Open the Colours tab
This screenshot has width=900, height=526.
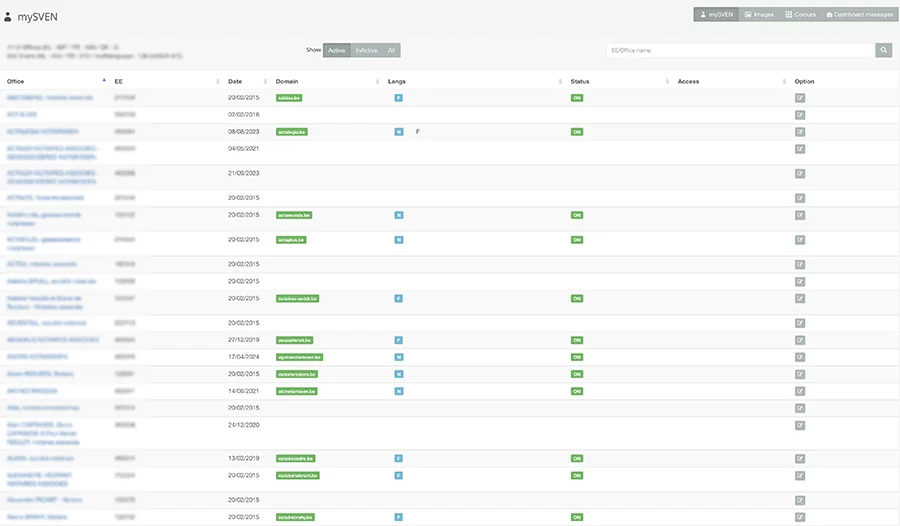click(800, 14)
